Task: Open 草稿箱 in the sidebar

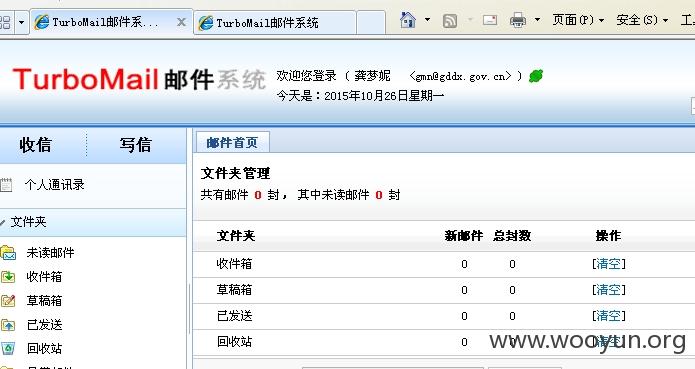Action: click(x=44, y=301)
